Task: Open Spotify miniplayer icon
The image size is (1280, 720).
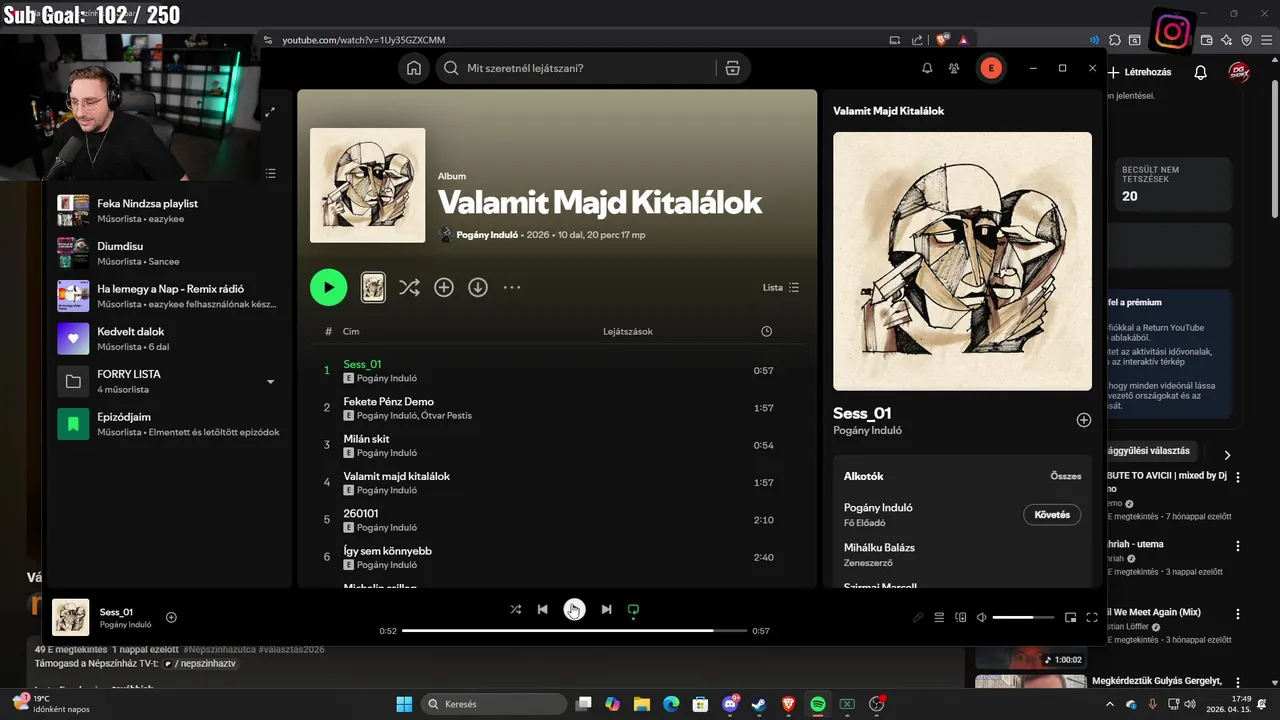Action: click(1070, 618)
